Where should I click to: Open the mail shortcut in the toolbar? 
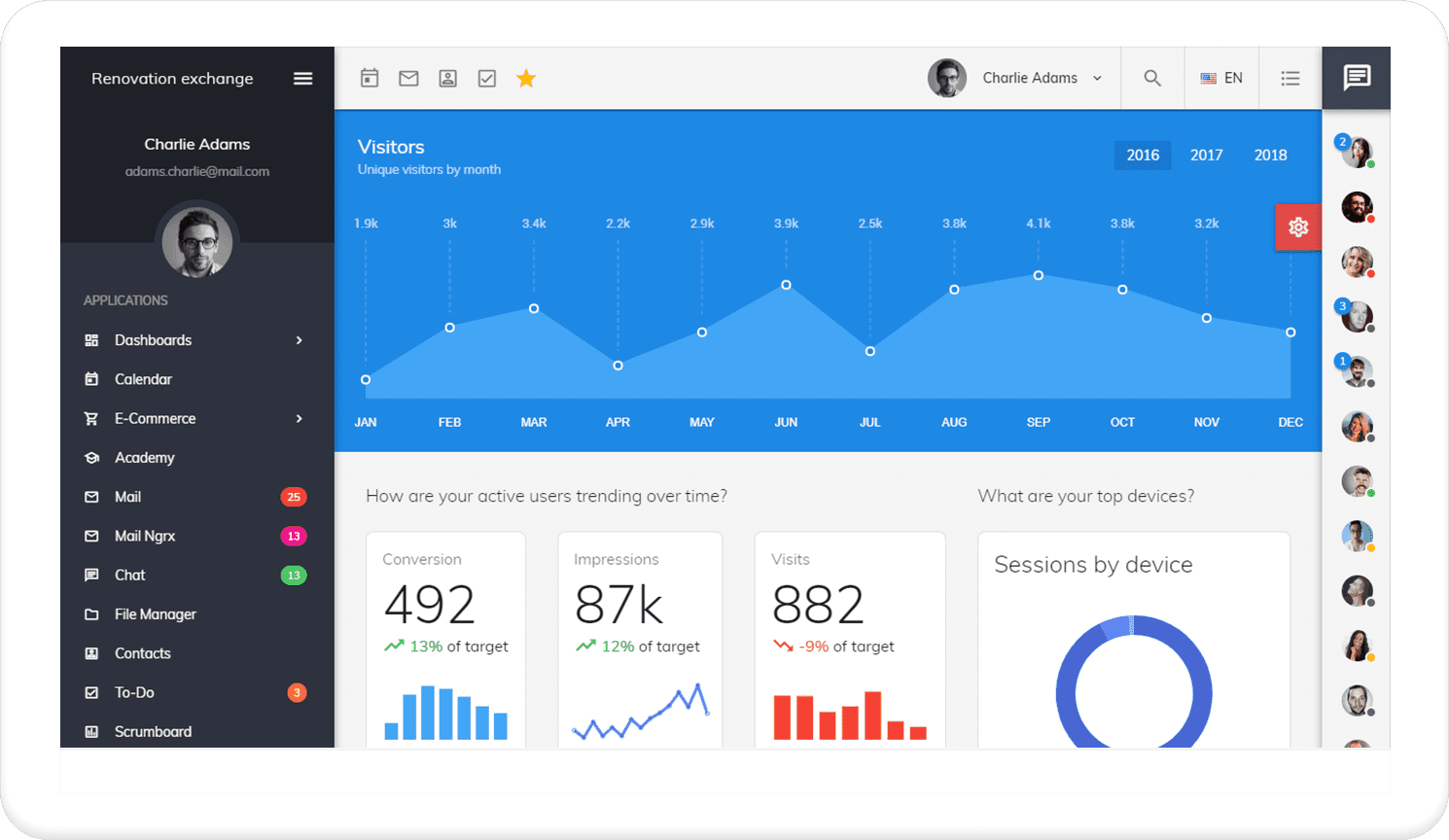coord(408,78)
